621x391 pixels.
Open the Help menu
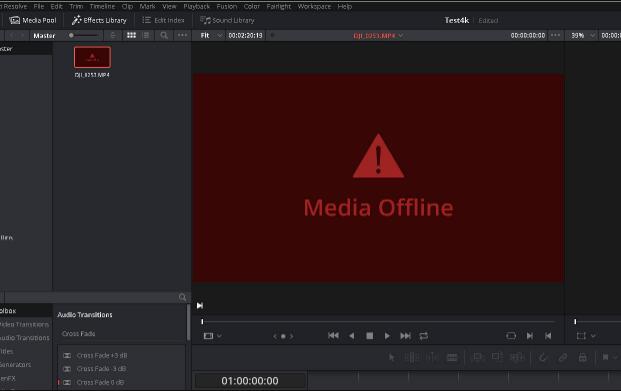click(345, 6)
